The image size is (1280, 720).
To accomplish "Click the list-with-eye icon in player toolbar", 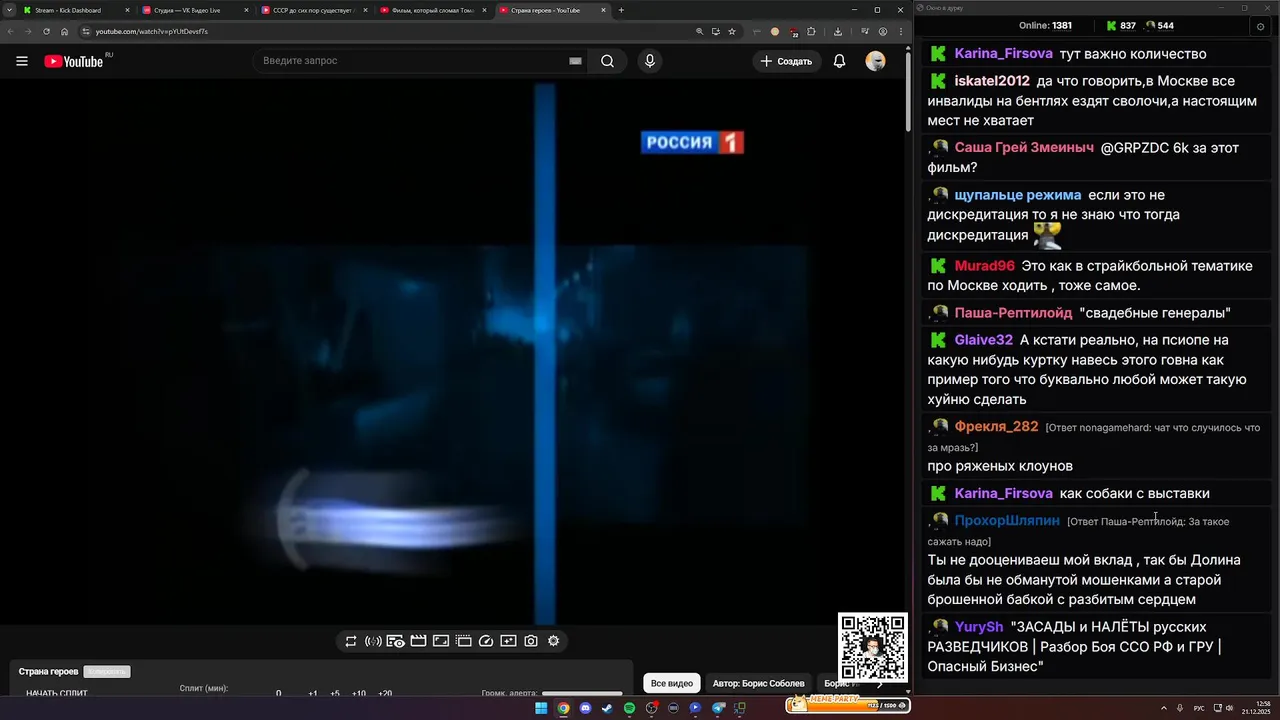I will 396,641.
